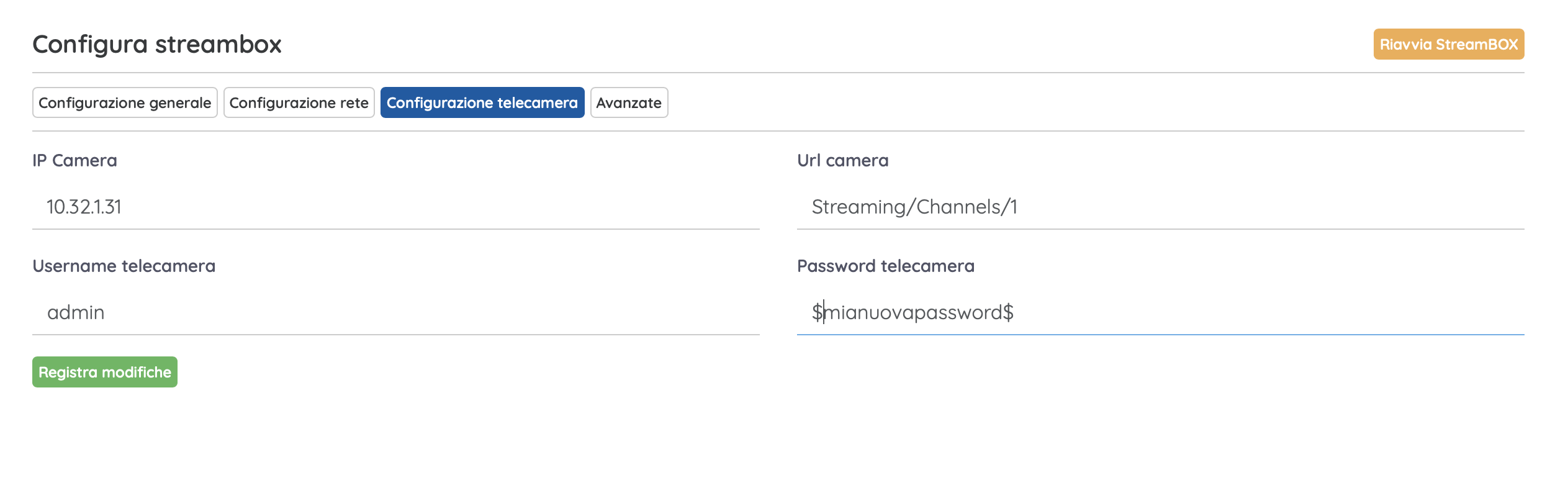Image resolution: width=1568 pixels, height=498 pixels.
Task: Focus the IP Camera input field
Action: (396, 207)
